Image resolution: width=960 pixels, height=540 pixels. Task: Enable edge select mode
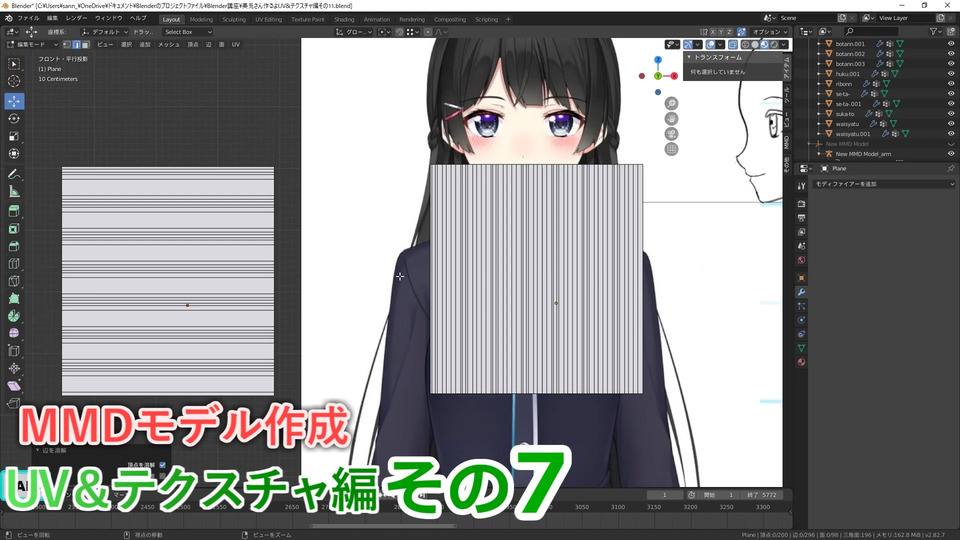click(77, 45)
